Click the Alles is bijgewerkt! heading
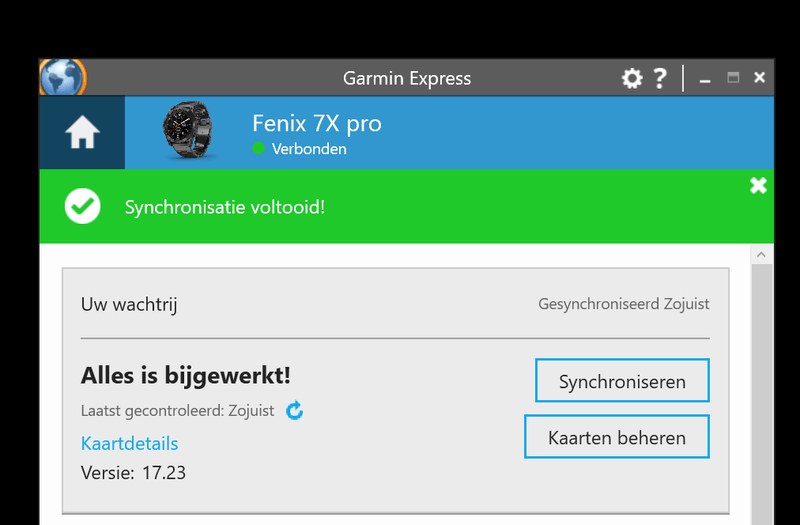 pyautogui.click(x=185, y=376)
